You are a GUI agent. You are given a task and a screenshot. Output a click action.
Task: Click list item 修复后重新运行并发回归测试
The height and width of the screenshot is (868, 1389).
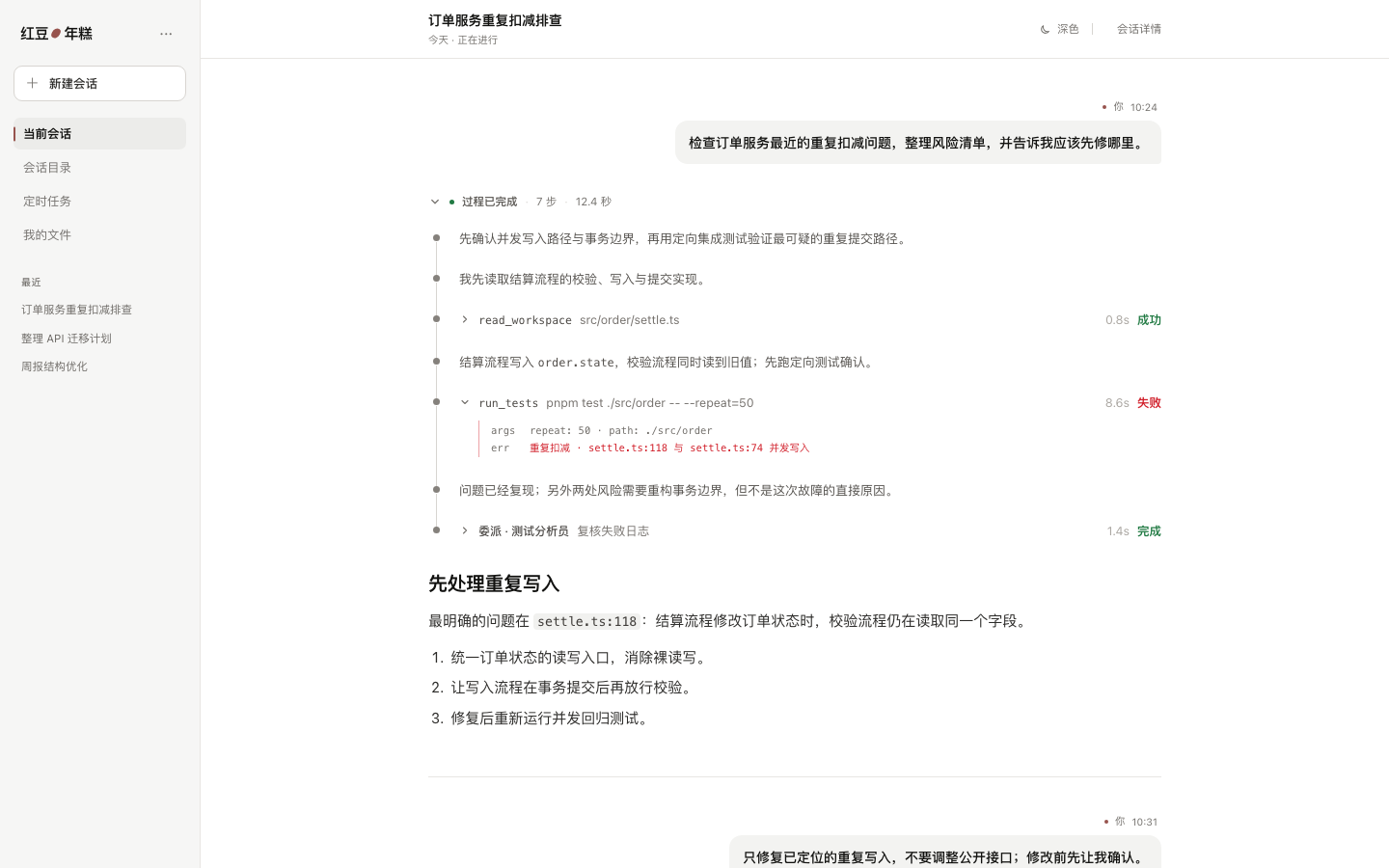coord(552,719)
